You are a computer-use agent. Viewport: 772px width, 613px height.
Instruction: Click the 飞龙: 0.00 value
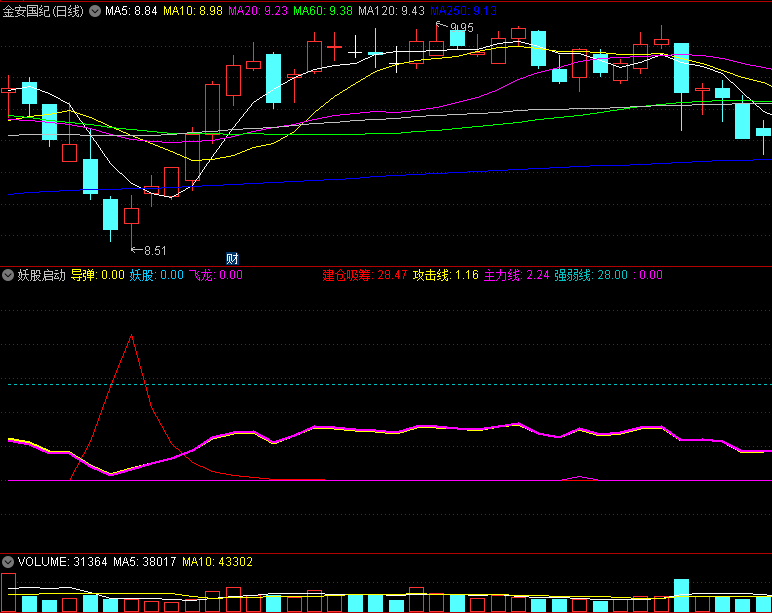click(x=216, y=275)
